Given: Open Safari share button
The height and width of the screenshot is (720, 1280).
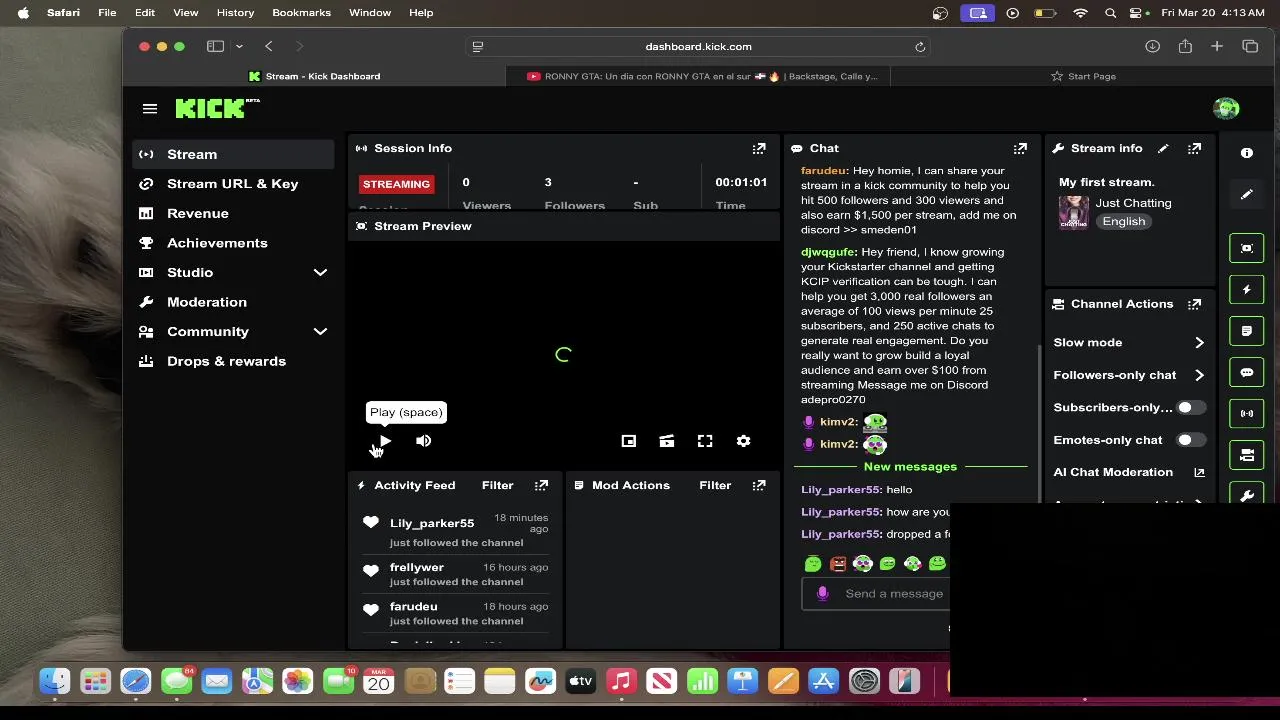Looking at the screenshot, I should tap(1185, 46).
